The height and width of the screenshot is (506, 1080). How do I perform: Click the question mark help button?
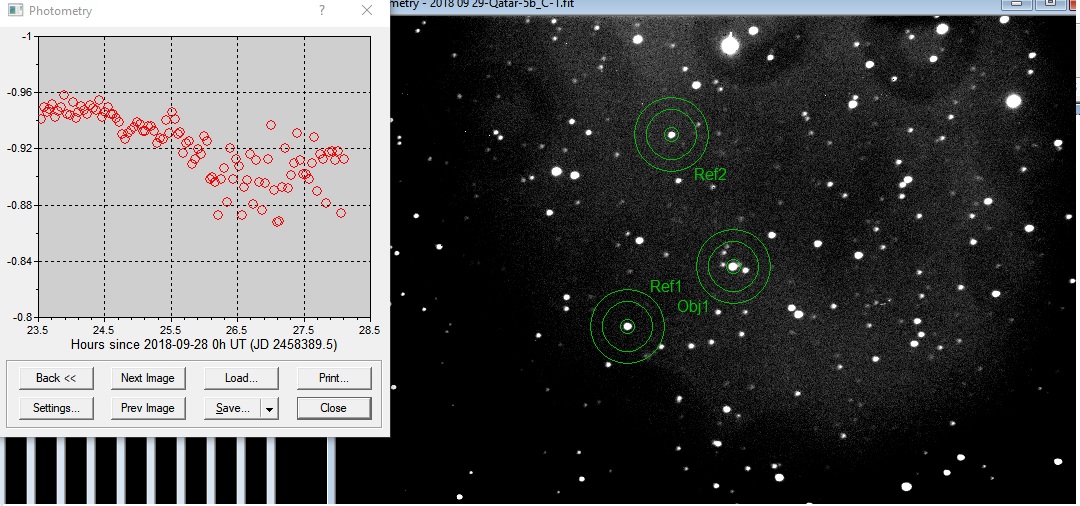(321, 11)
